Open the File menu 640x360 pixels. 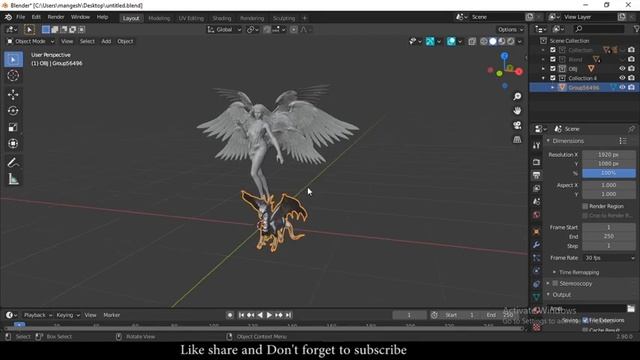20,17
